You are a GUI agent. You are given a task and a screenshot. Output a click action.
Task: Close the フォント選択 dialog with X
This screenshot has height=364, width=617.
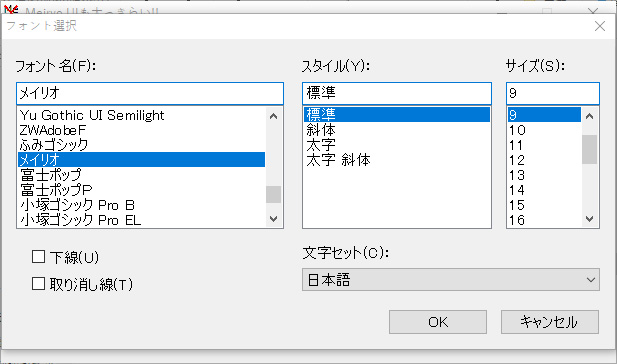click(x=600, y=26)
